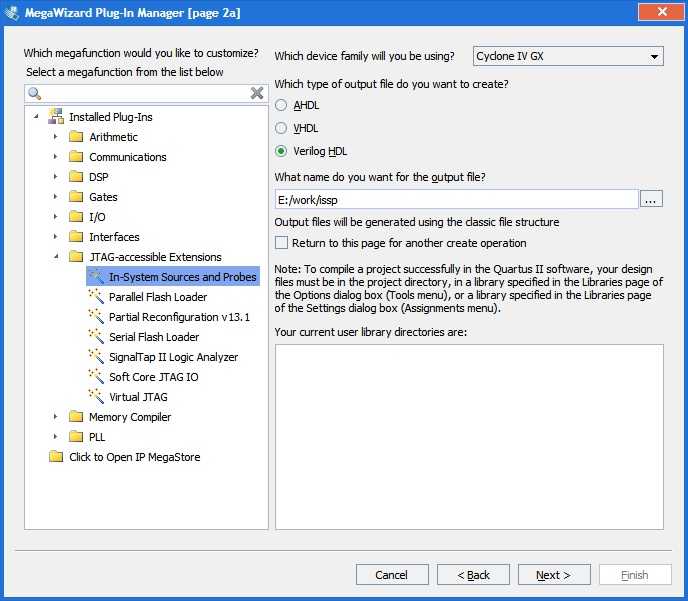The image size is (688, 601).
Task: Click the Installed Plug-Ins label
Action: (111, 117)
